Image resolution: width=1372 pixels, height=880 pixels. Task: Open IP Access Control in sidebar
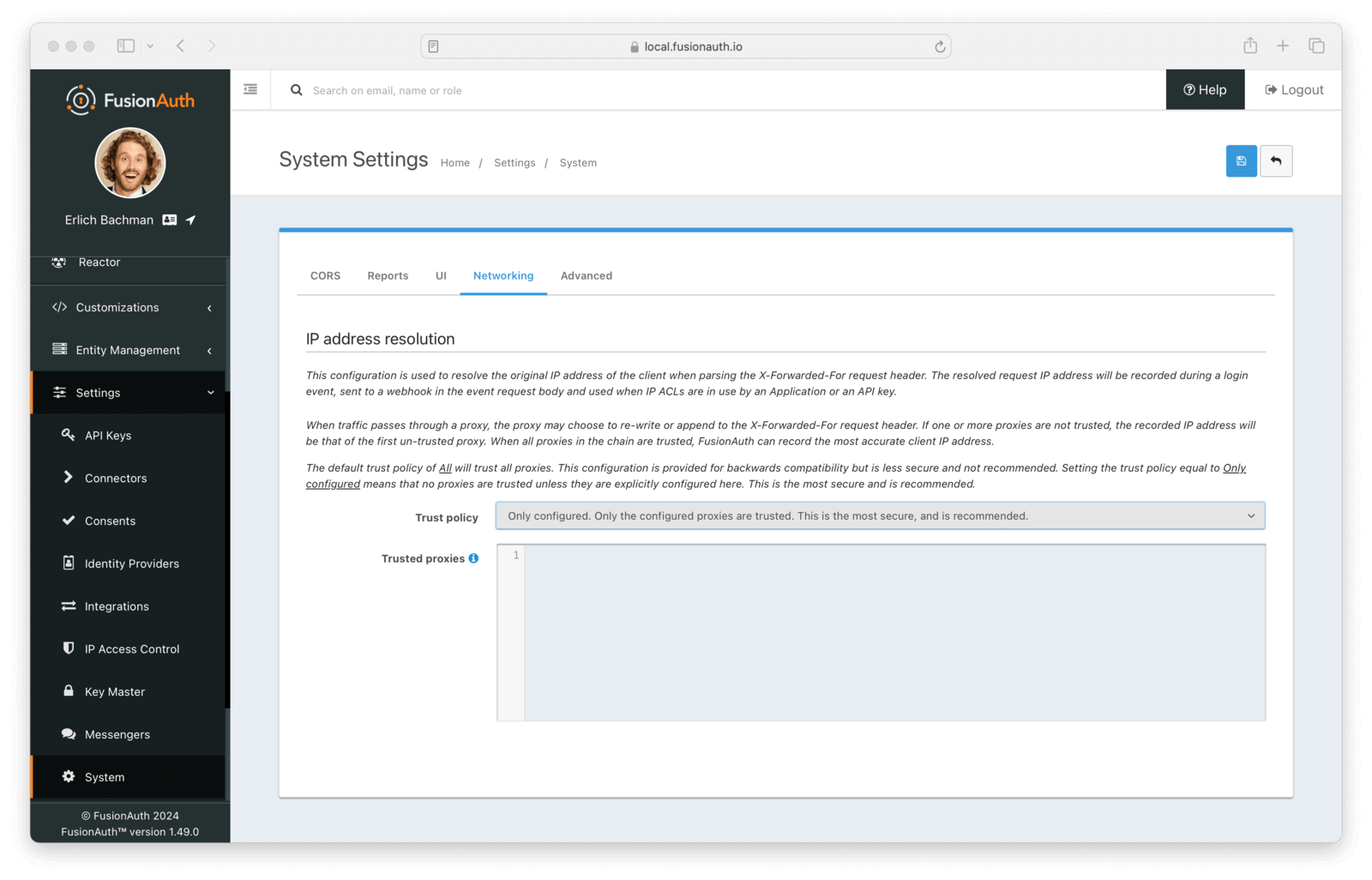[132, 649]
